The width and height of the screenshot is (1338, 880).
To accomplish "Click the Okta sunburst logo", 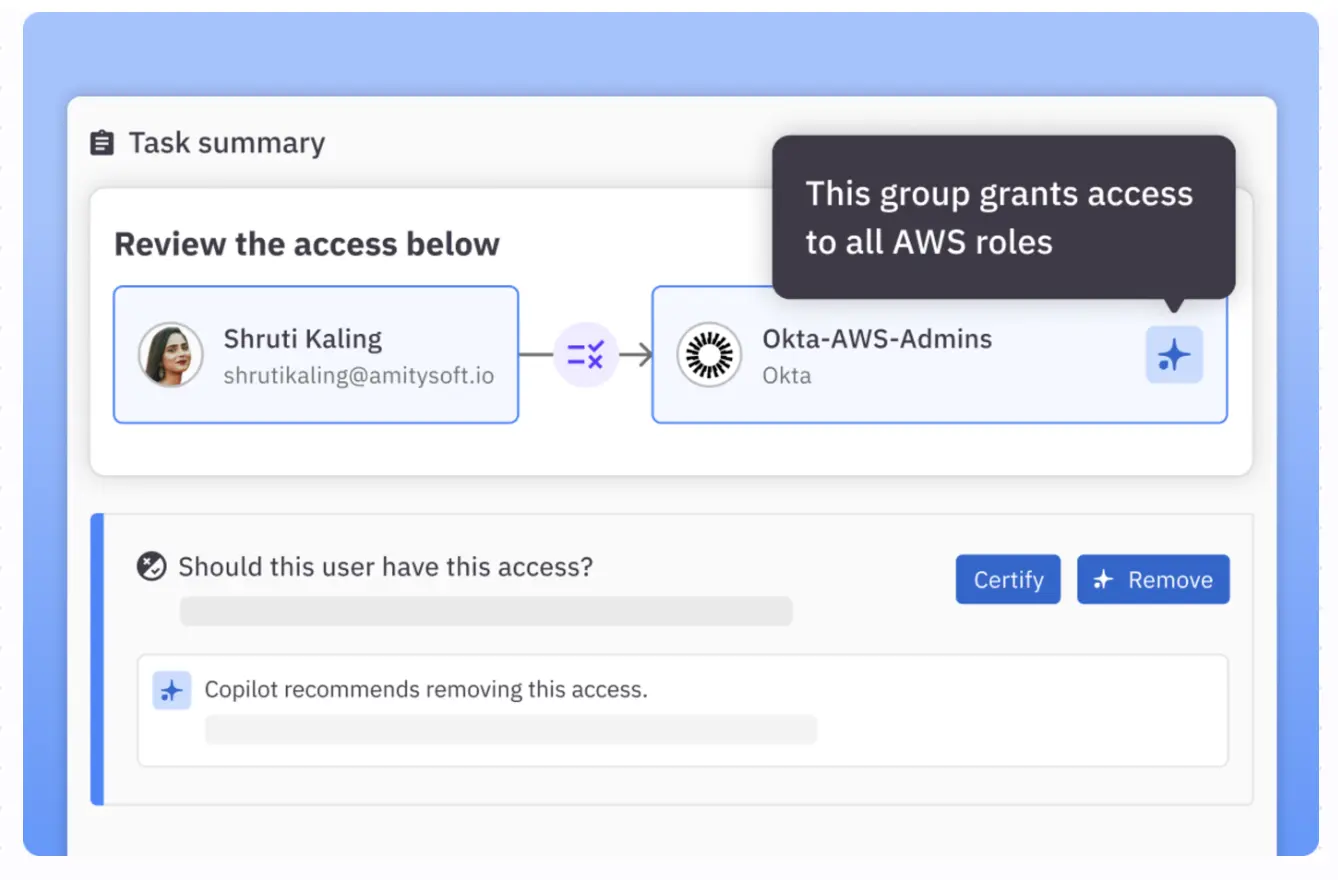I will (709, 354).
